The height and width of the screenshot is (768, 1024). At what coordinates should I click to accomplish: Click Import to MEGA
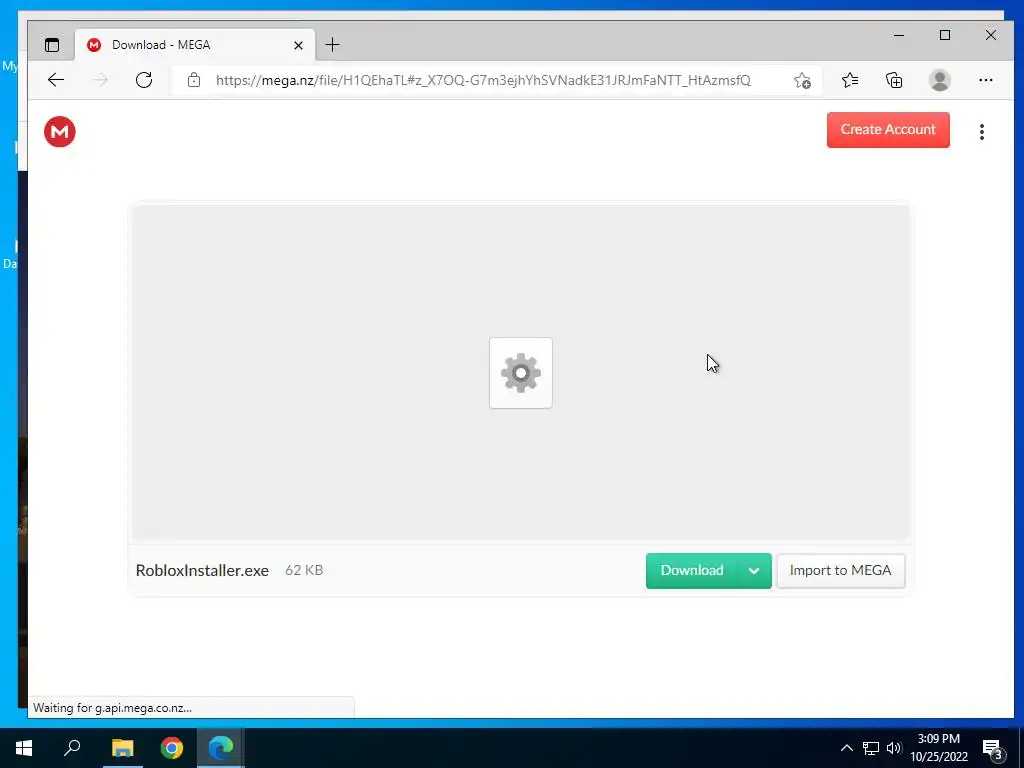click(840, 571)
